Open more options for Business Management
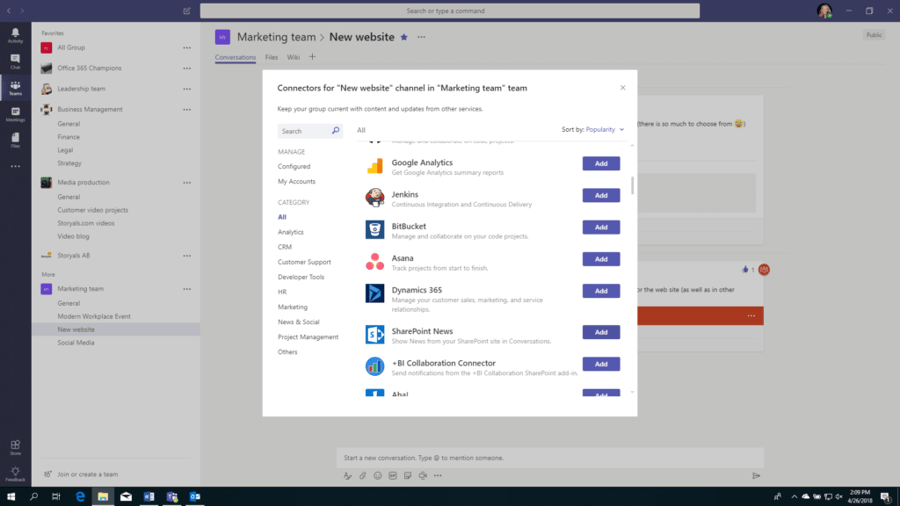 point(187,110)
